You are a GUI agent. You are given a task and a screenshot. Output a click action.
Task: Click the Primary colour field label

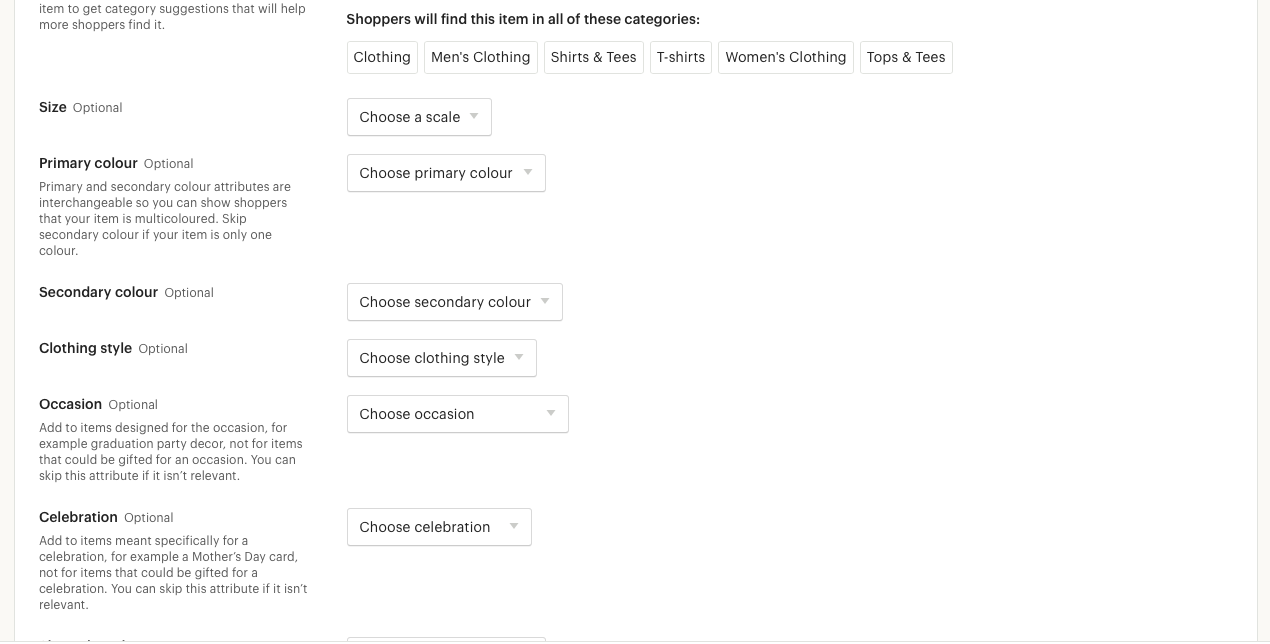point(88,163)
